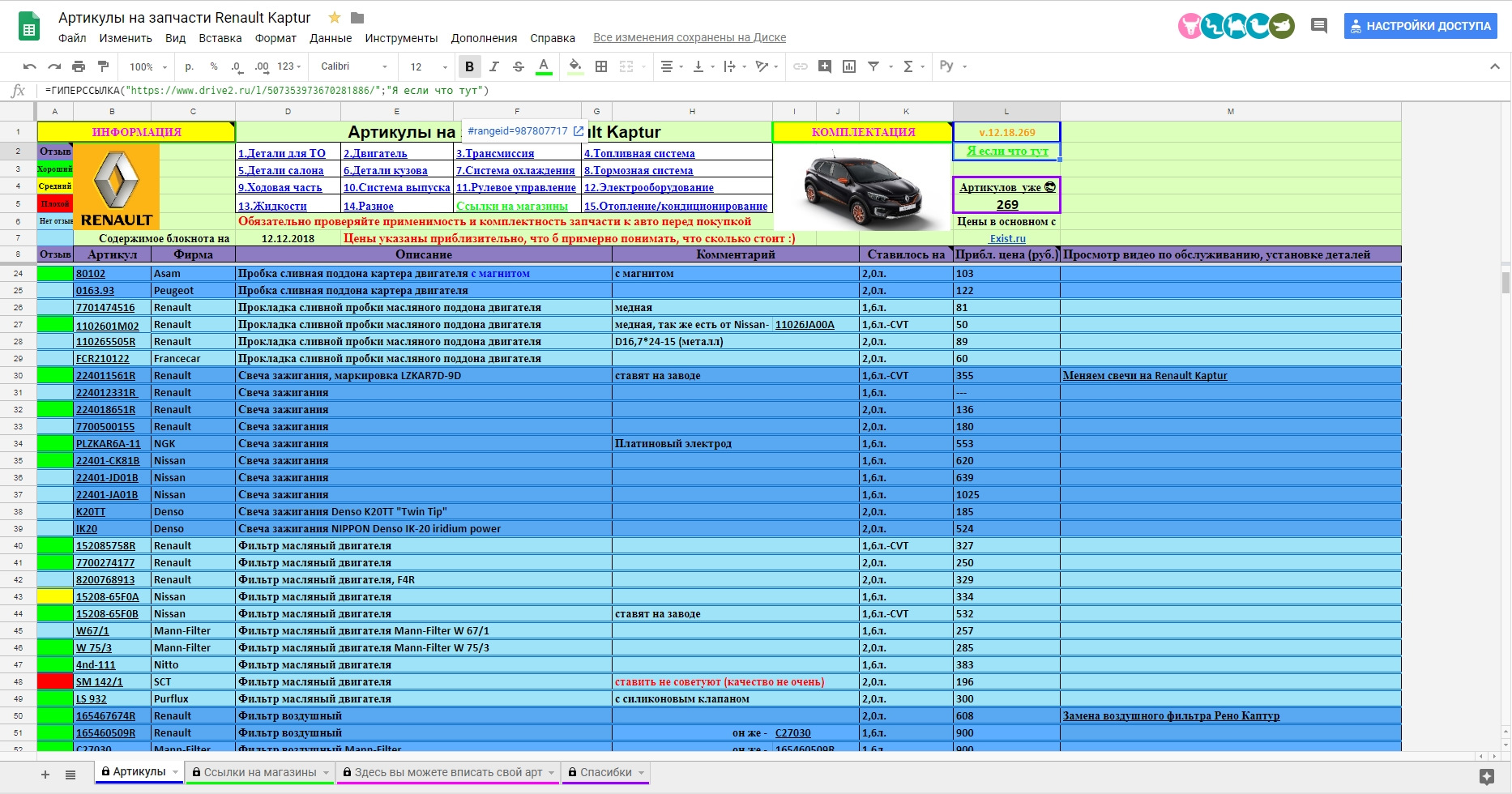
Task: Open vertical align options
Action: pos(702,66)
